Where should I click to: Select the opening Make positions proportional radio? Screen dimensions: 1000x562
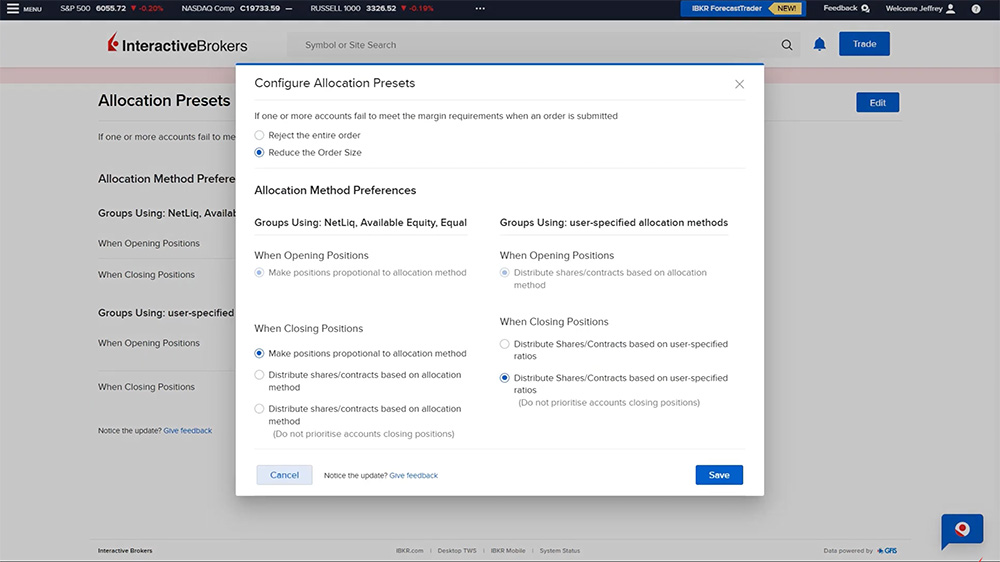tap(259, 272)
